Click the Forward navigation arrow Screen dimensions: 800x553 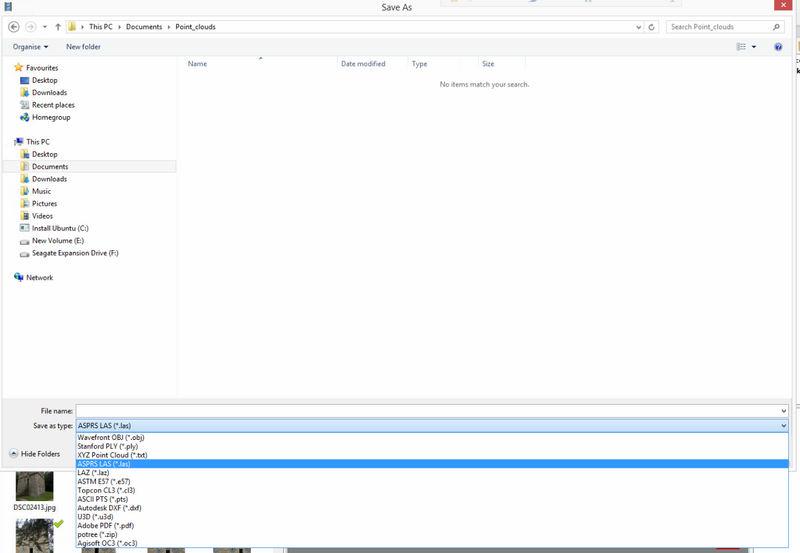(31, 27)
